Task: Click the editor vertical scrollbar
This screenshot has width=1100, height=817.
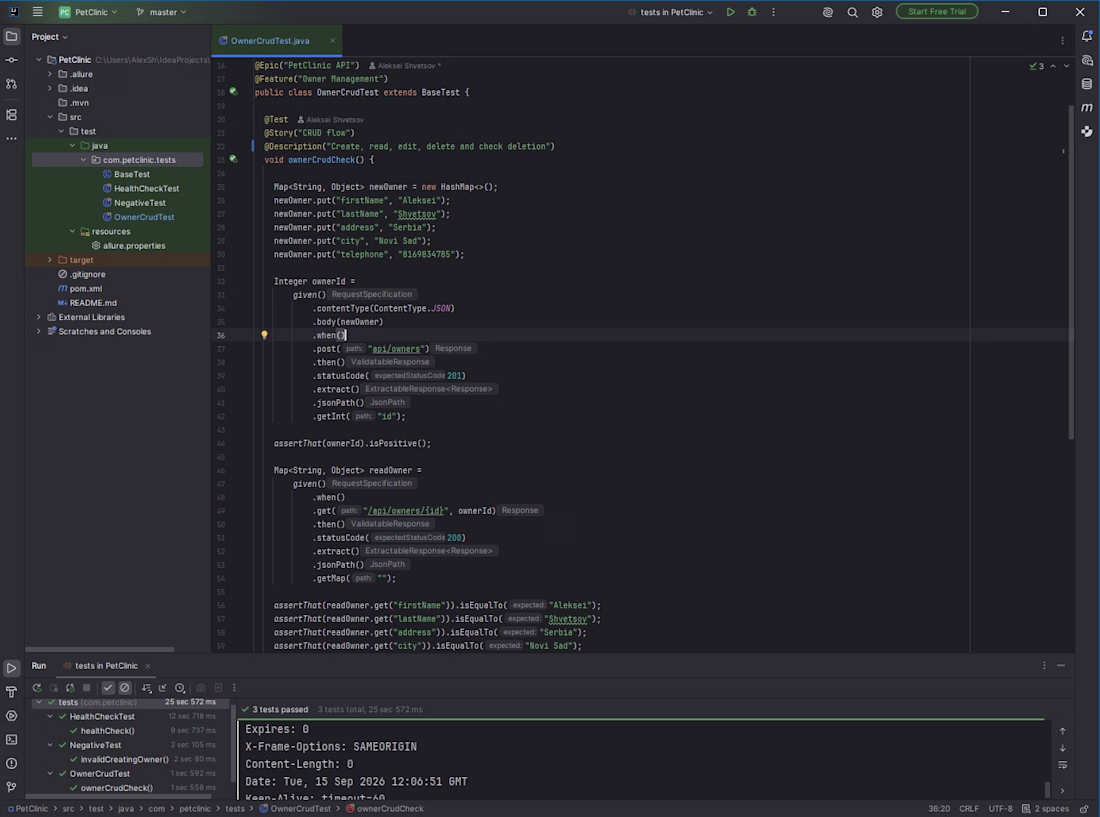Action: pos(1071,272)
